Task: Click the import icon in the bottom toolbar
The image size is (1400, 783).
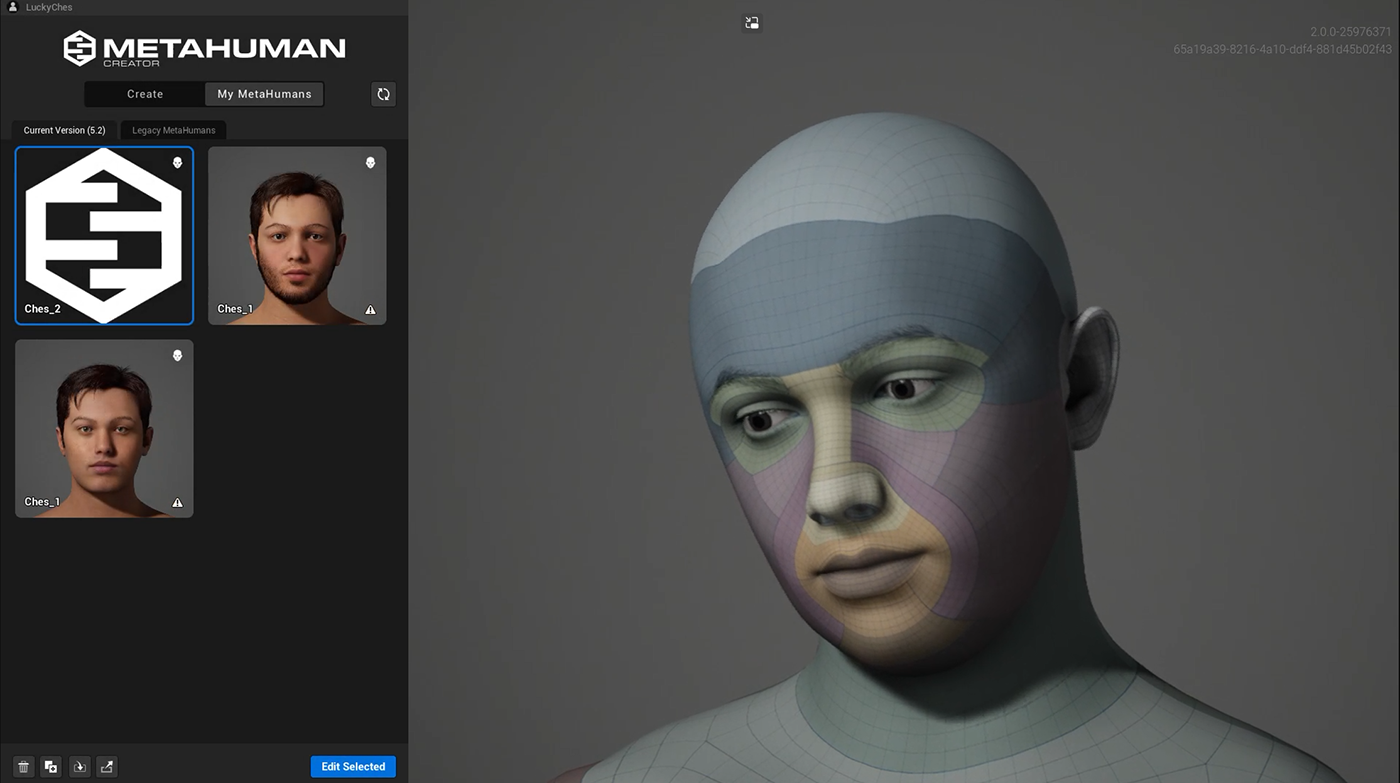Action: [x=79, y=767]
